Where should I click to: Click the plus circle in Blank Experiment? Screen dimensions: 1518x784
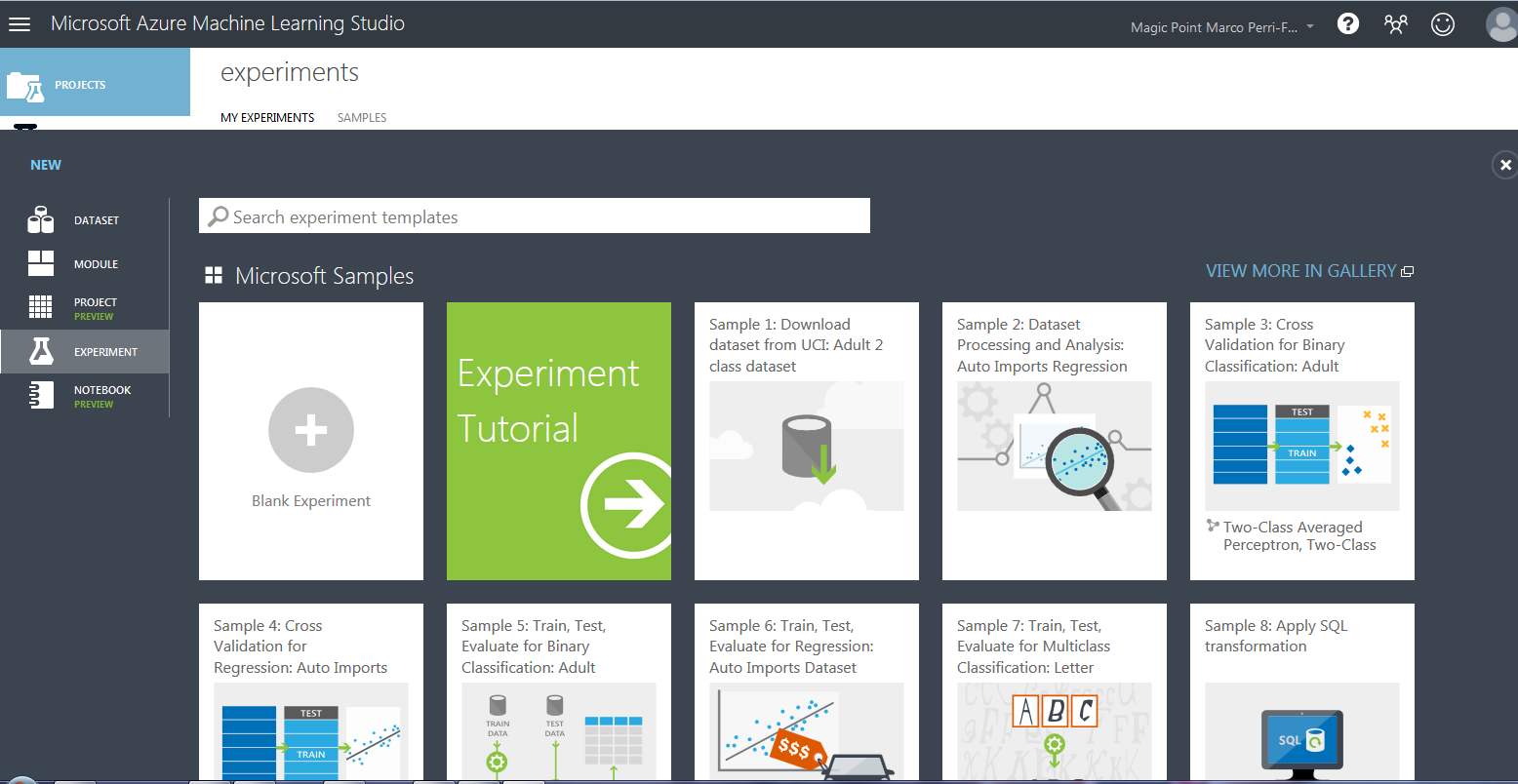point(311,430)
